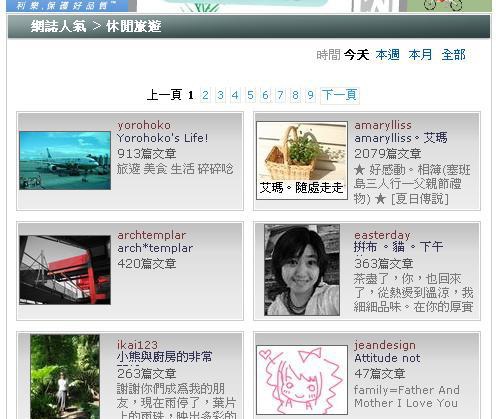Open Attitude not blog title
496x419 pixels.
click(x=387, y=358)
